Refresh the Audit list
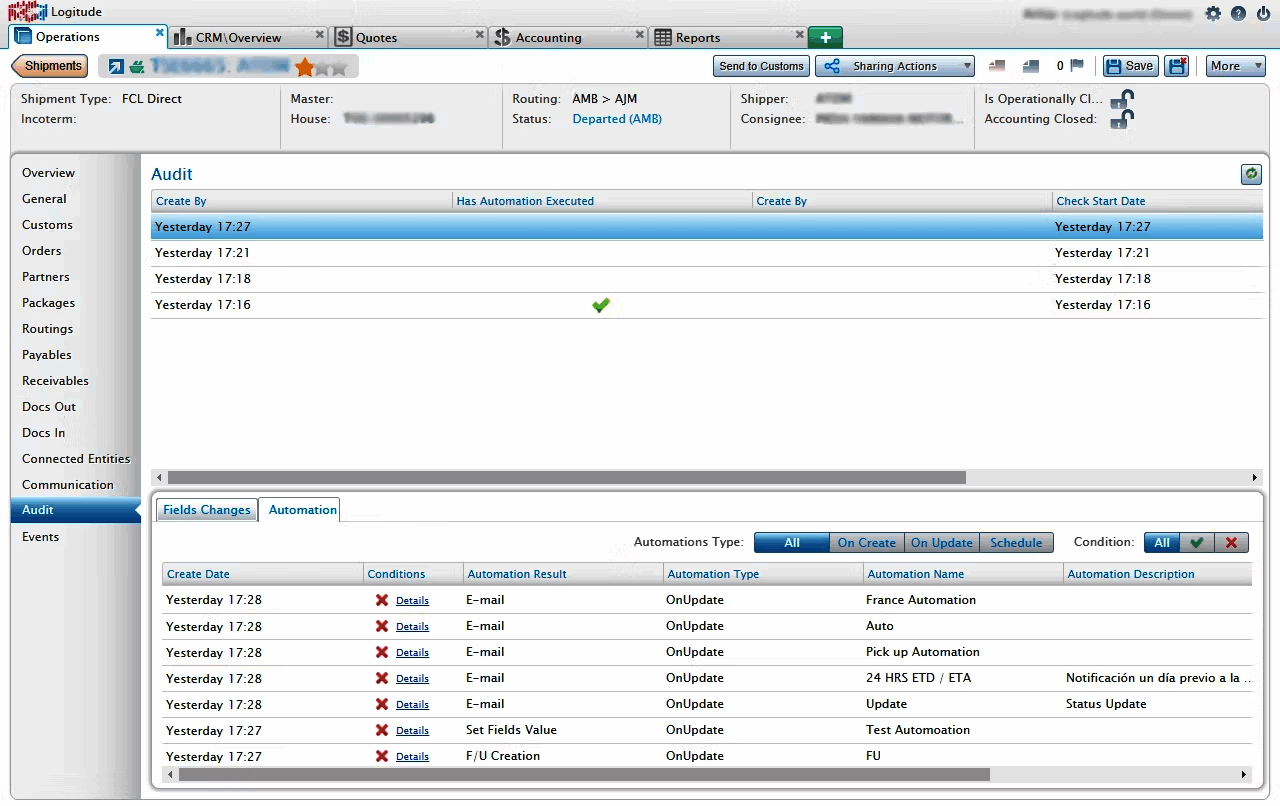 pos(1251,174)
